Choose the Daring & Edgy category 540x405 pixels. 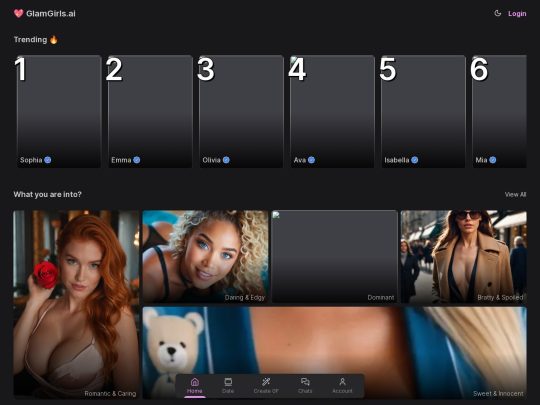[205, 257]
